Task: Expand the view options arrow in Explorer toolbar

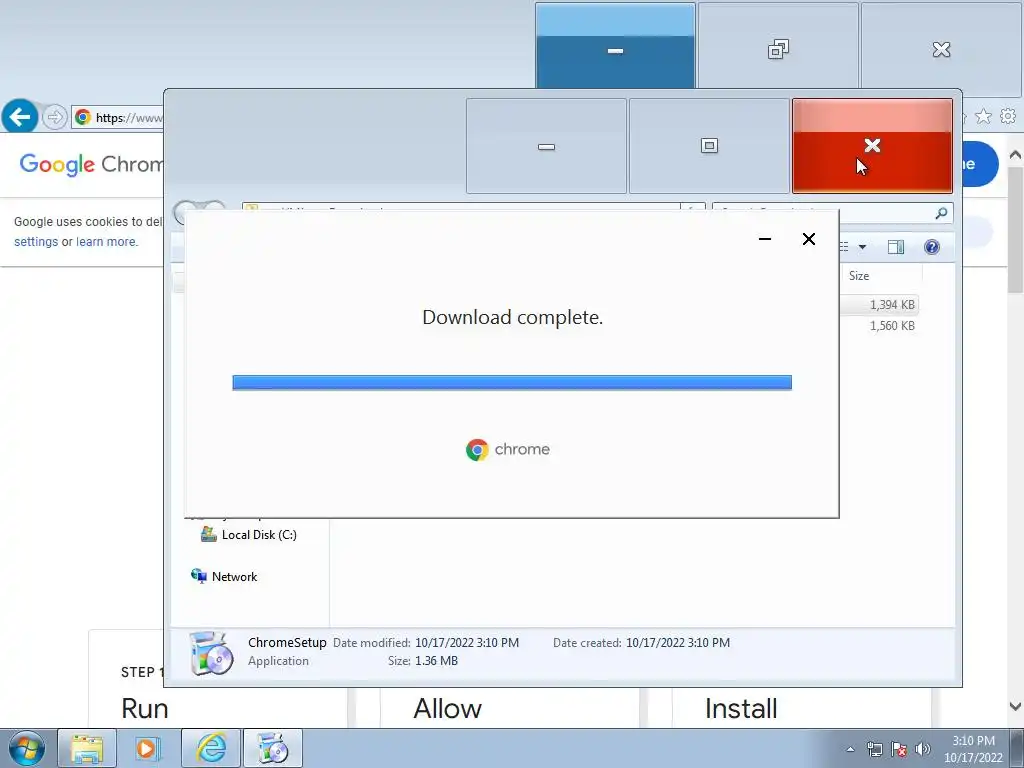Action: coord(862,247)
